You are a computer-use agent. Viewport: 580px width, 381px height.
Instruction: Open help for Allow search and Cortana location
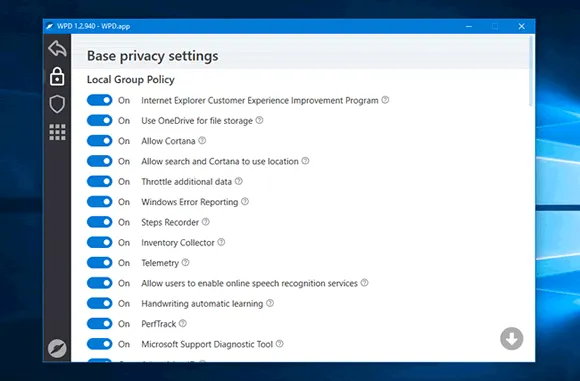[x=305, y=161]
